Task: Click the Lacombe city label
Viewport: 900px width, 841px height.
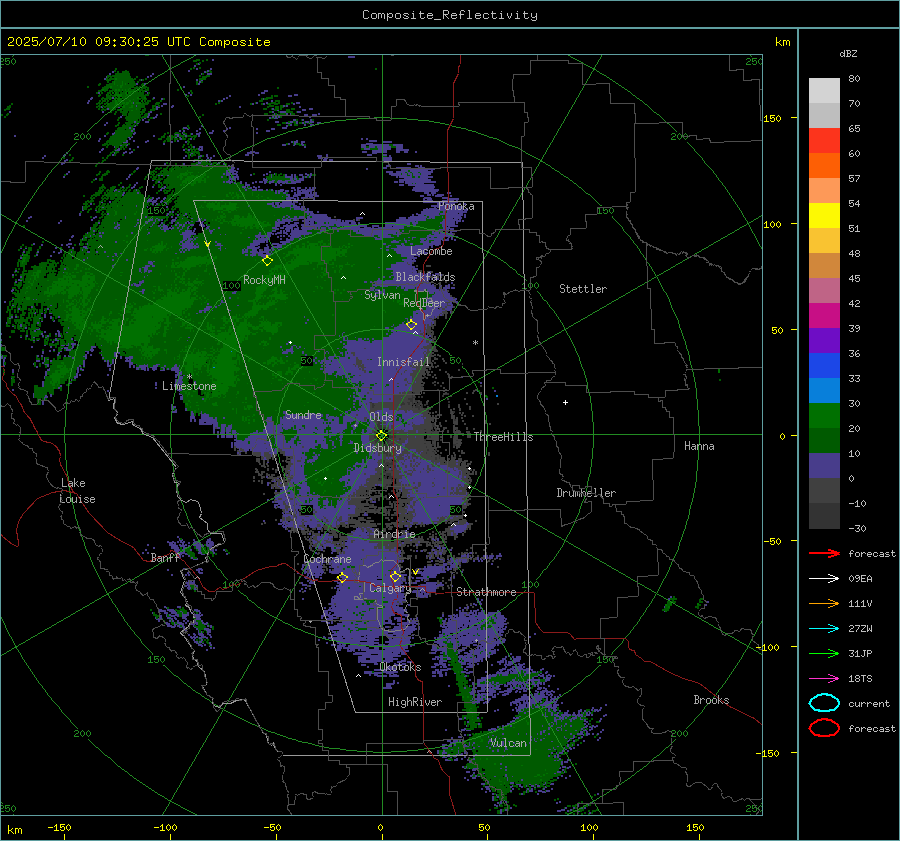Action: (x=431, y=251)
